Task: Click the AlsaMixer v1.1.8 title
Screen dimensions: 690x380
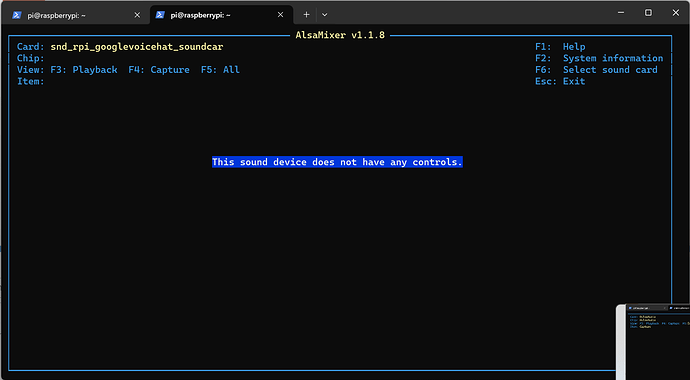Action: [340, 35]
